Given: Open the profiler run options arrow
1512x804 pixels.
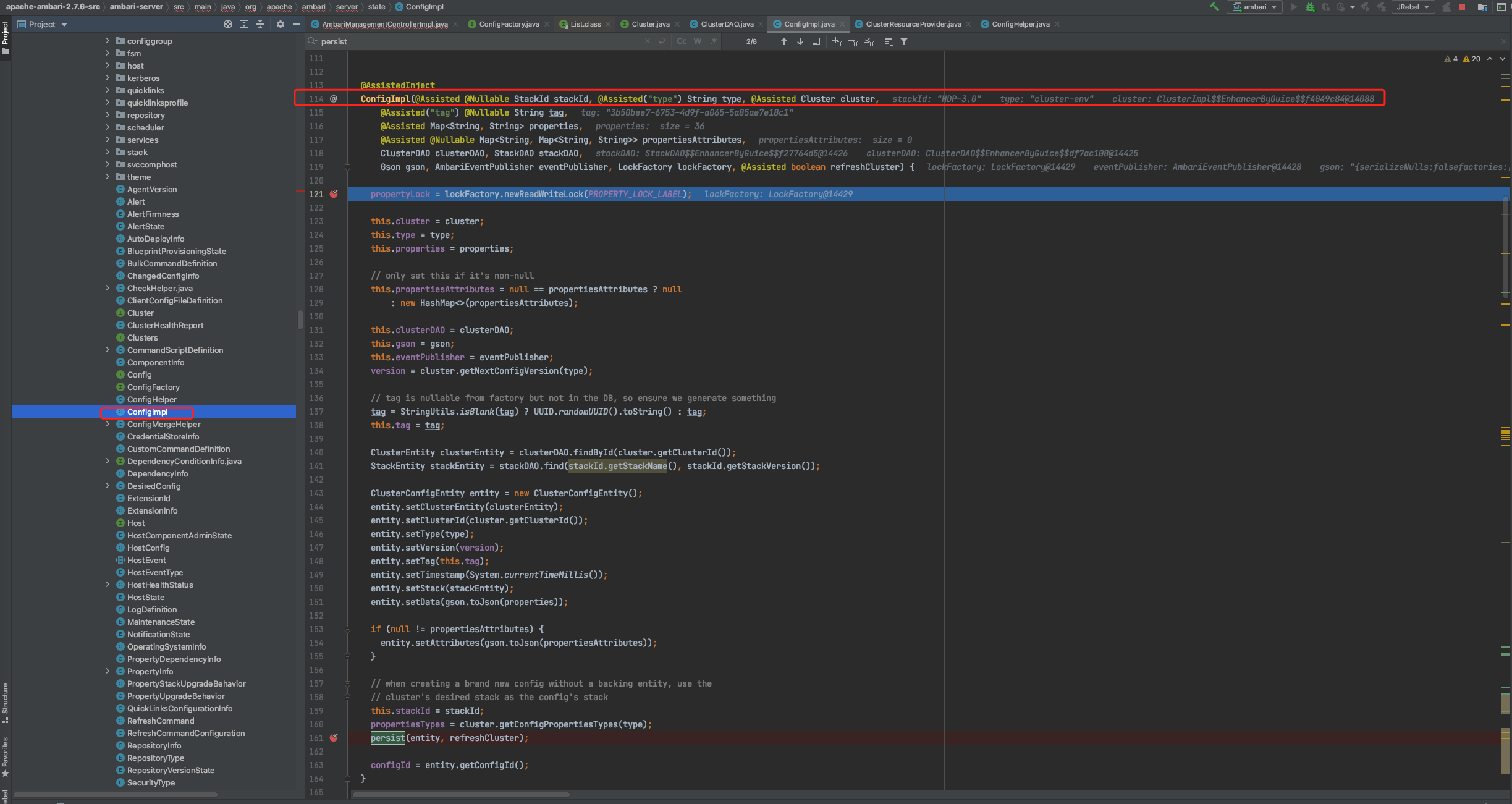Looking at the screenshot, I should pyautogui.click(x=1353, y=7).
